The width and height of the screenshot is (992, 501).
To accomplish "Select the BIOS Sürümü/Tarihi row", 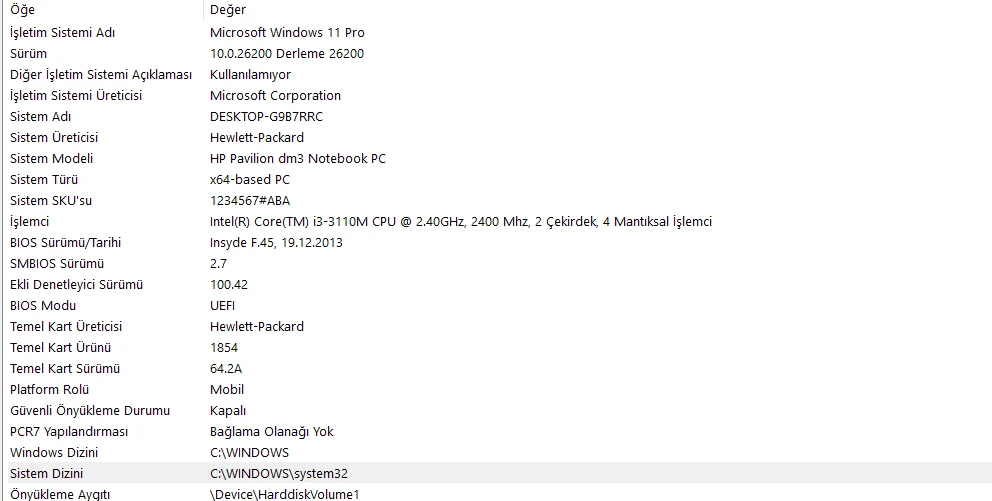I will [496, 242].
